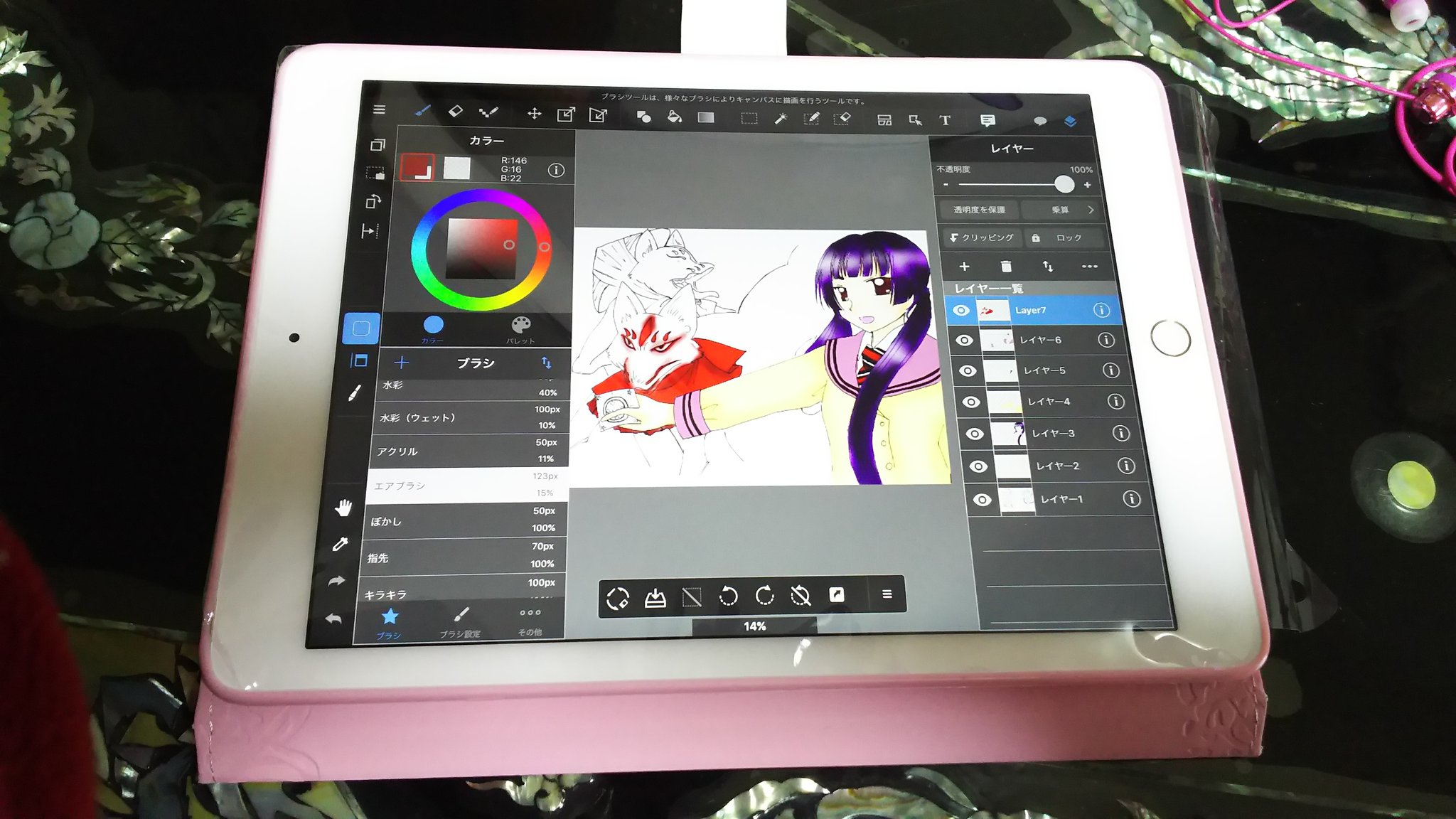This screenshot has height=819, width=1456.
Task: Select エアブラシ brush
Action: [469, 486]
